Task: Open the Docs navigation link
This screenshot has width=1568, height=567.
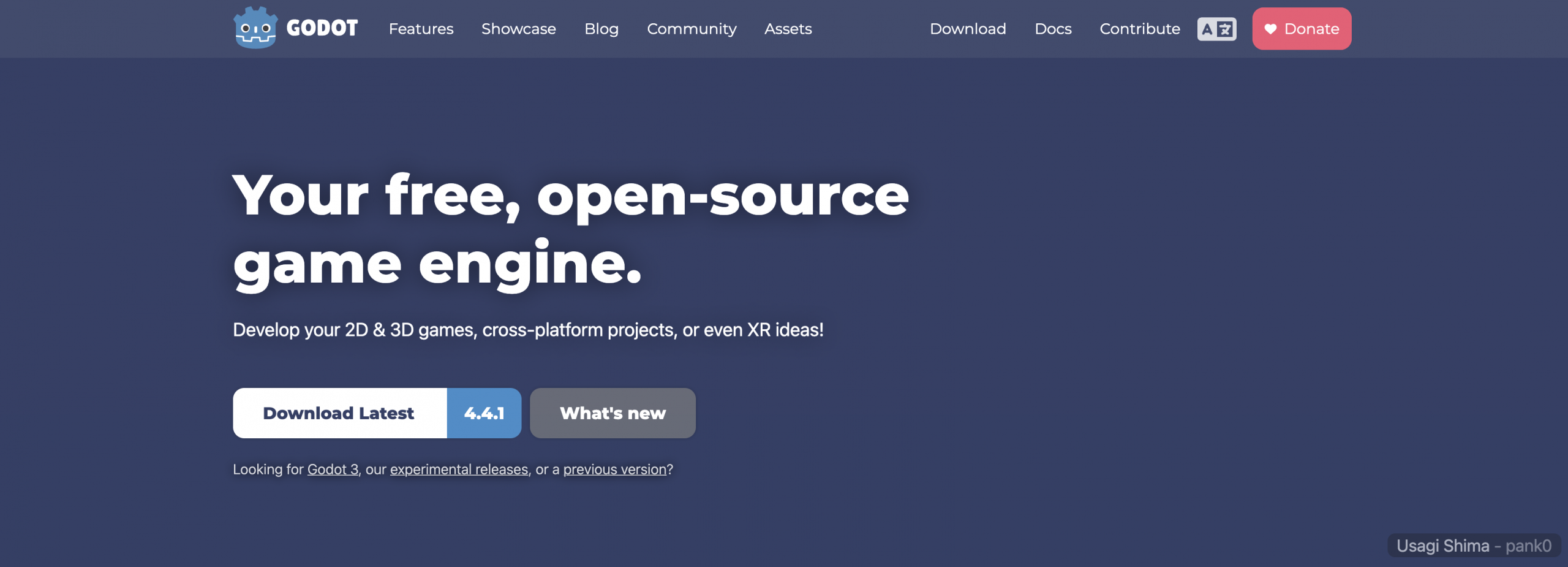Action: [1053, 29]
